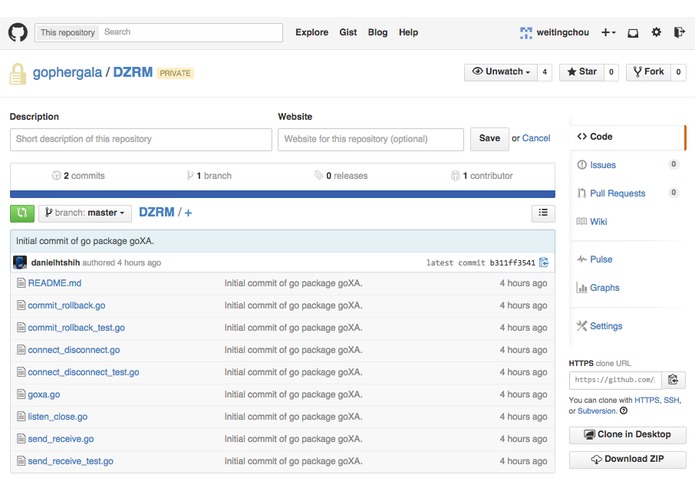Open Explore in the top navigation
The image size is (695, 494).
[x=312, y=32]
